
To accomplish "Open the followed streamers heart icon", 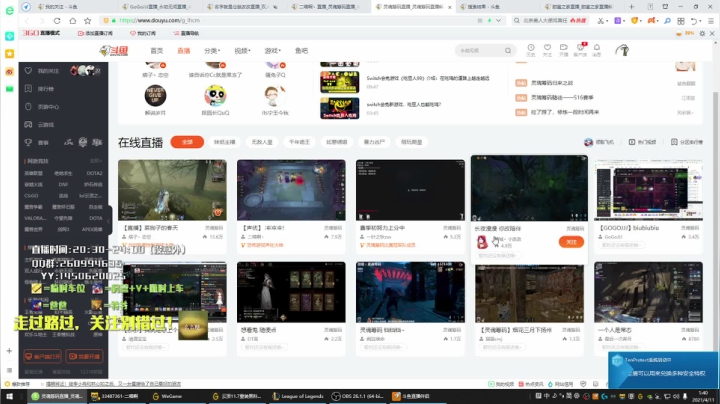I will click(x=547, y=48).
